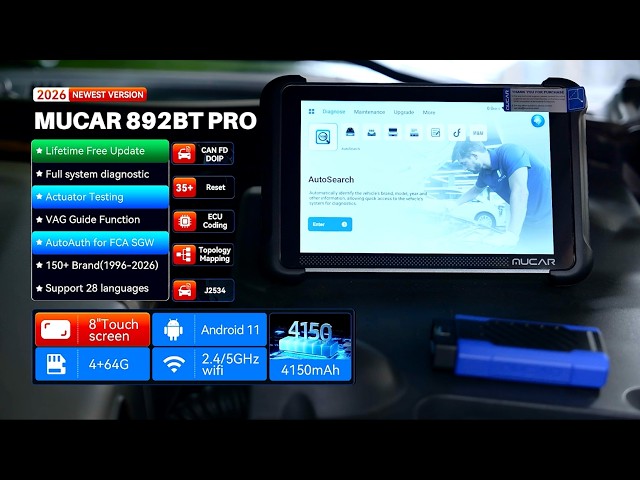Viewport: 640px width, 480px height.
Task: Tap the hook-shaped icon tile
Action: 457,133
